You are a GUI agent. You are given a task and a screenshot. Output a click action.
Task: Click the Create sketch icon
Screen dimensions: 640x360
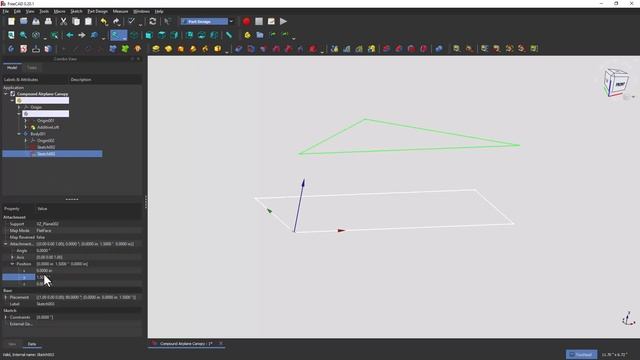[24, 49]
